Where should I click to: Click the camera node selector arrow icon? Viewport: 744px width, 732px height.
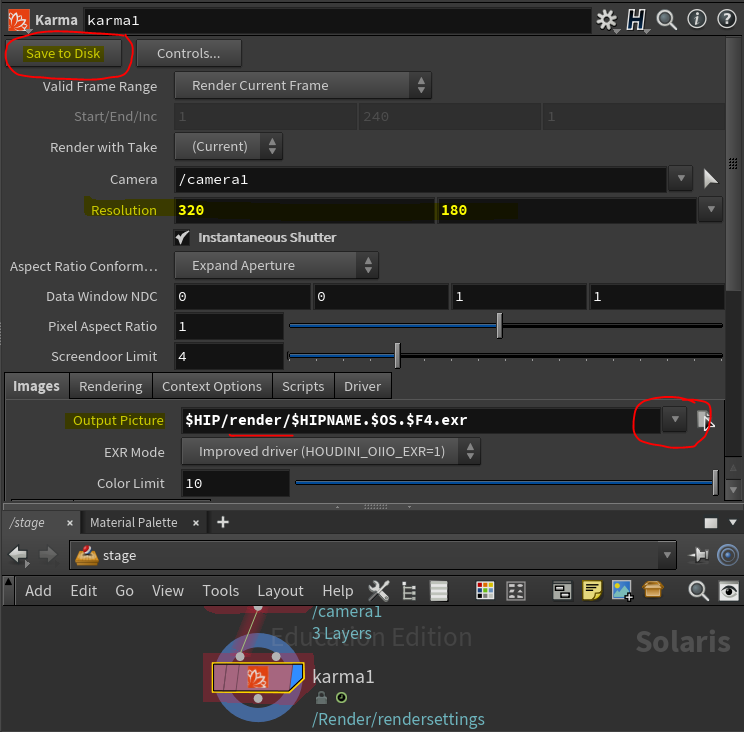point(710,179)
